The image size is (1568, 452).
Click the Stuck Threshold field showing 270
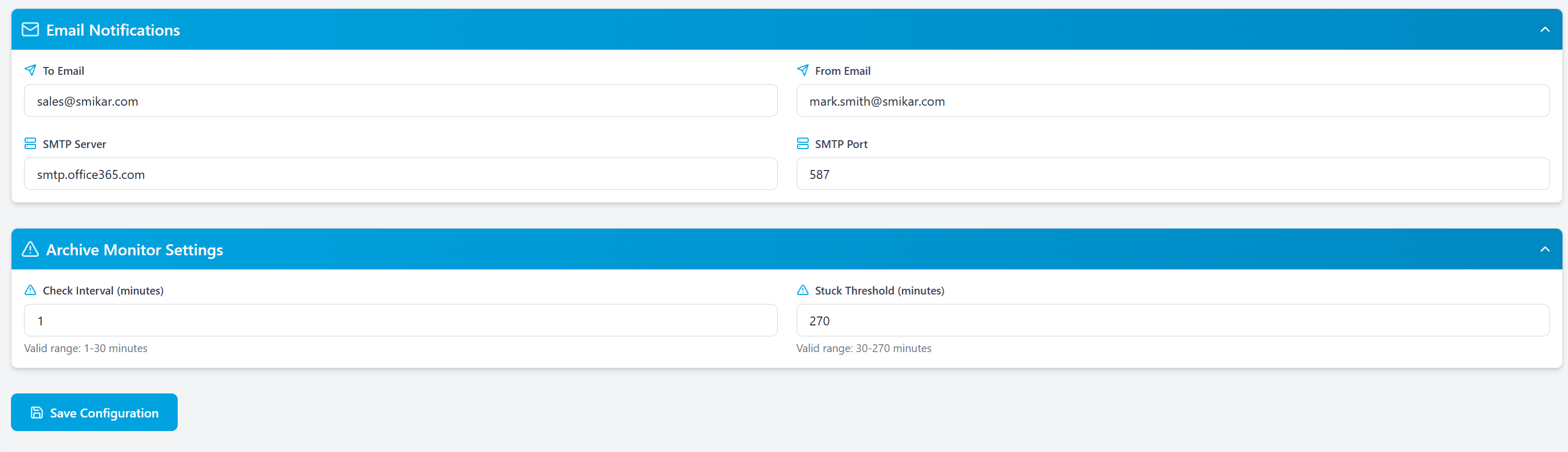coord(1172,320)
